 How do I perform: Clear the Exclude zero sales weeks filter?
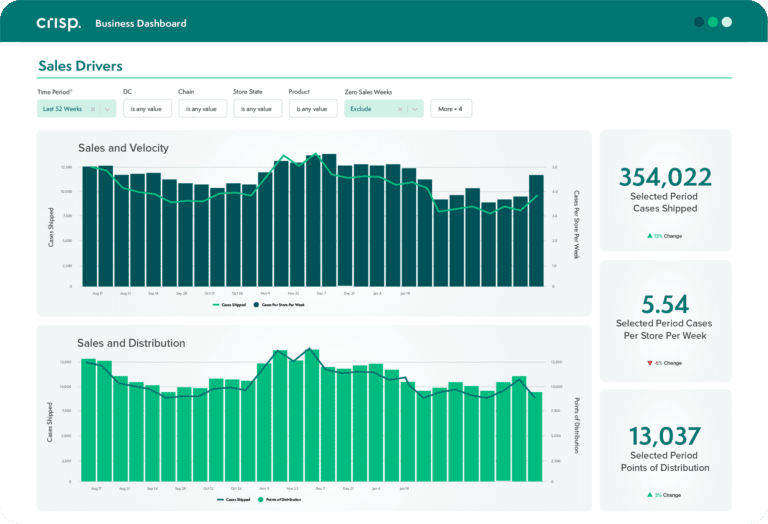(x=400, y=109)
